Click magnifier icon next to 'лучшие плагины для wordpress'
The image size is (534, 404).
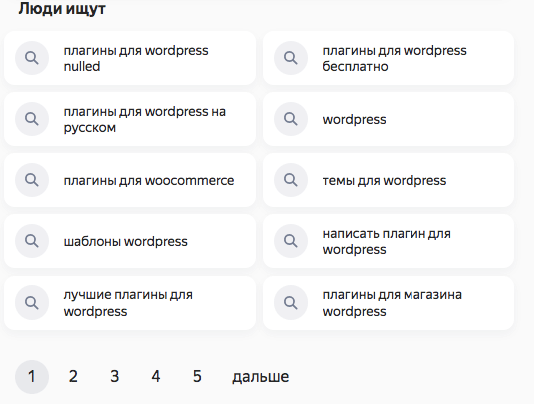(x=32, y=302)
